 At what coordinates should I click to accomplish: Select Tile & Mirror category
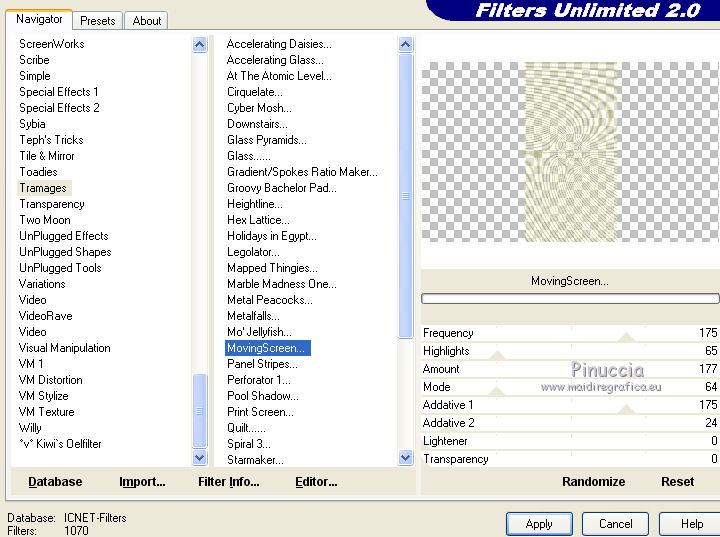tap(47, 156)
